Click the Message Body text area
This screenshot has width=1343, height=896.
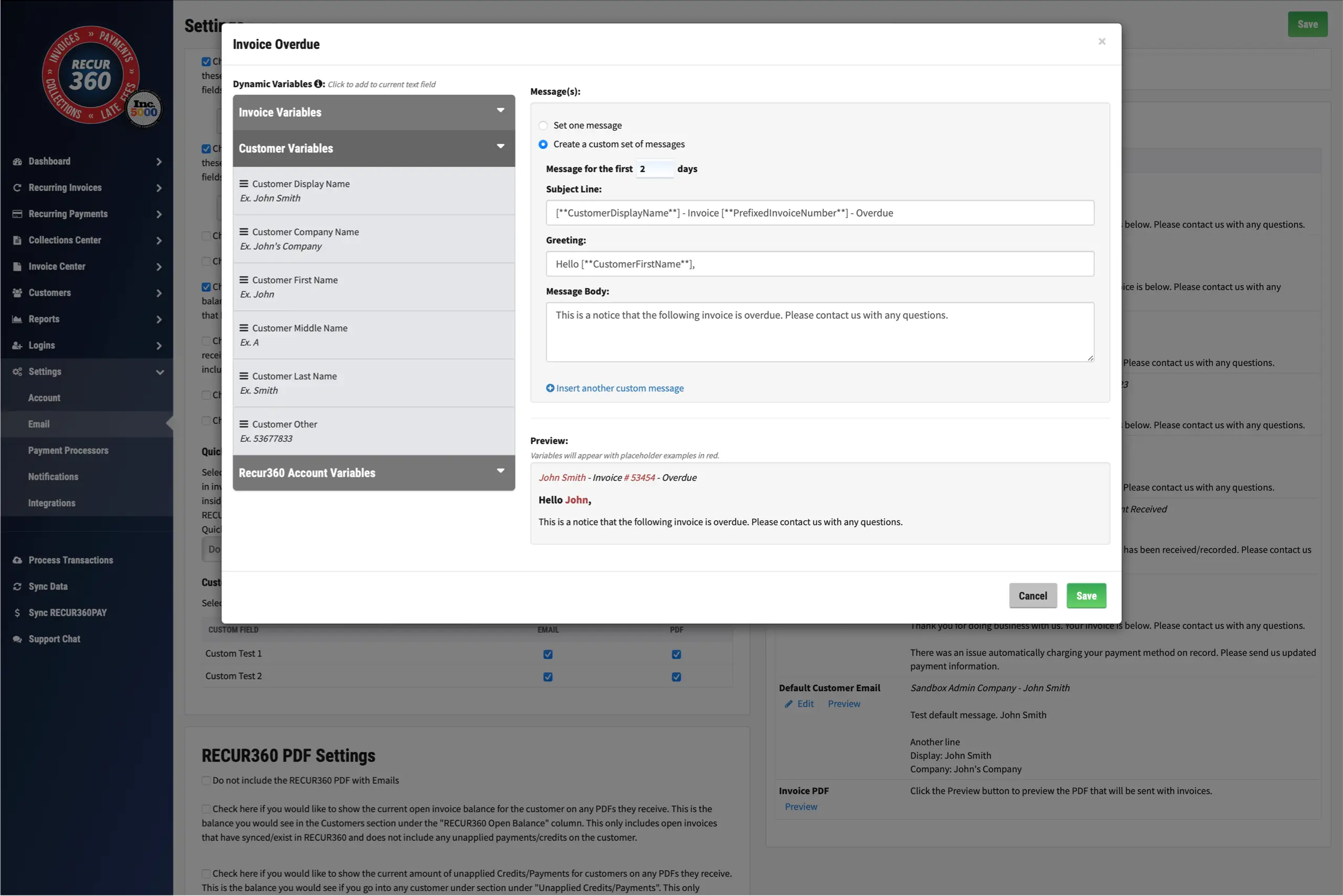coord(819,332)
